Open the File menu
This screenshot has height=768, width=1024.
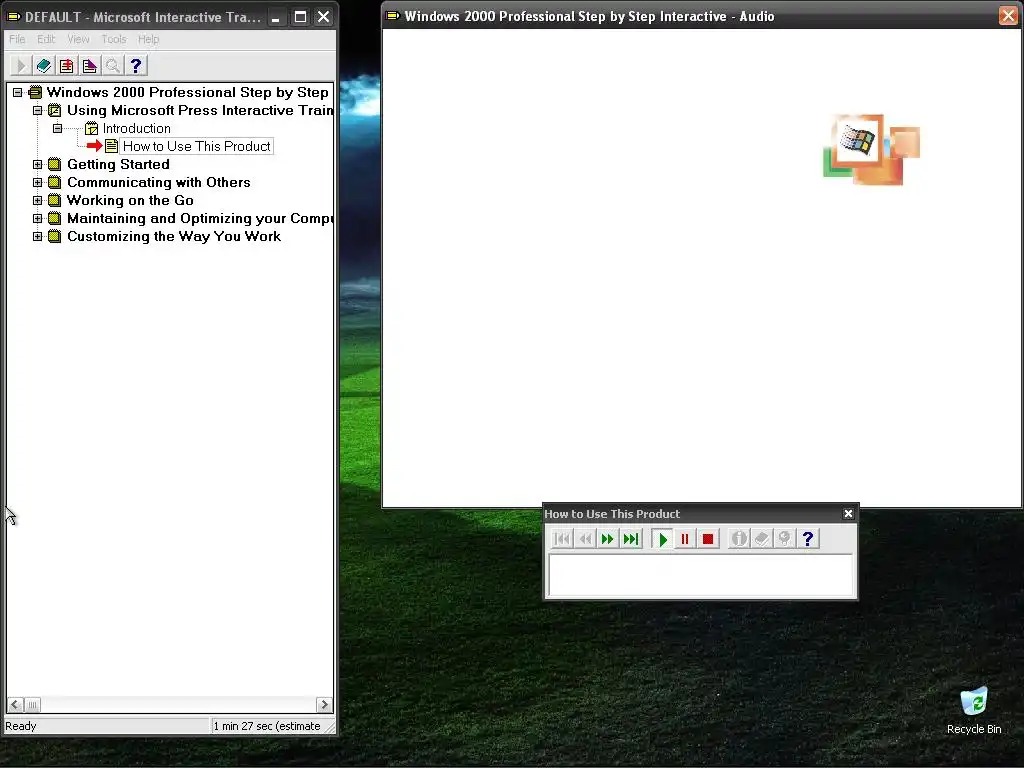click(17, 39)
